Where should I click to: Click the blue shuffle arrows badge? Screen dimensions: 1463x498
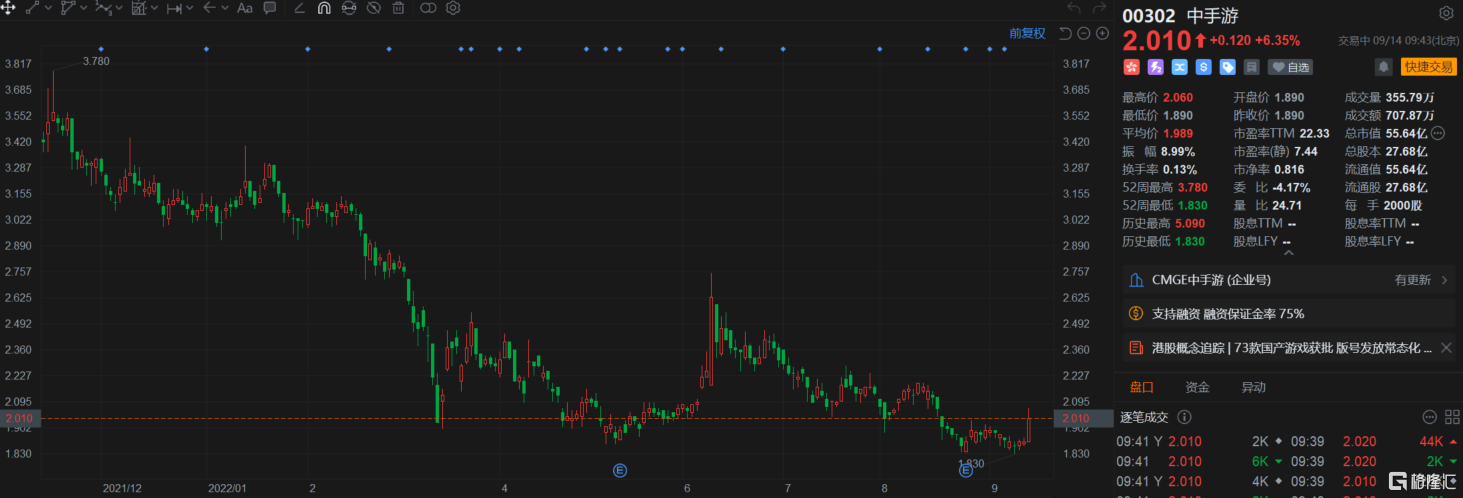1179,67
